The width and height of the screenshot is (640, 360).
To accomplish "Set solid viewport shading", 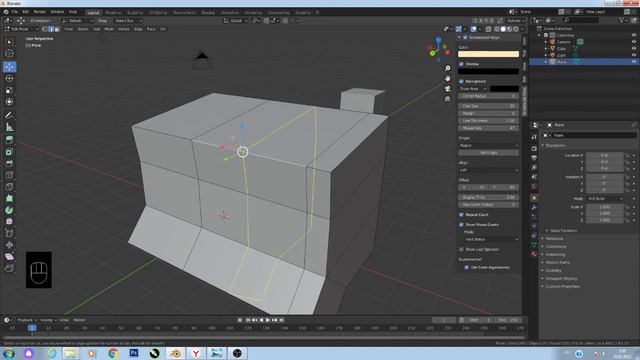I will click(503, 29).
